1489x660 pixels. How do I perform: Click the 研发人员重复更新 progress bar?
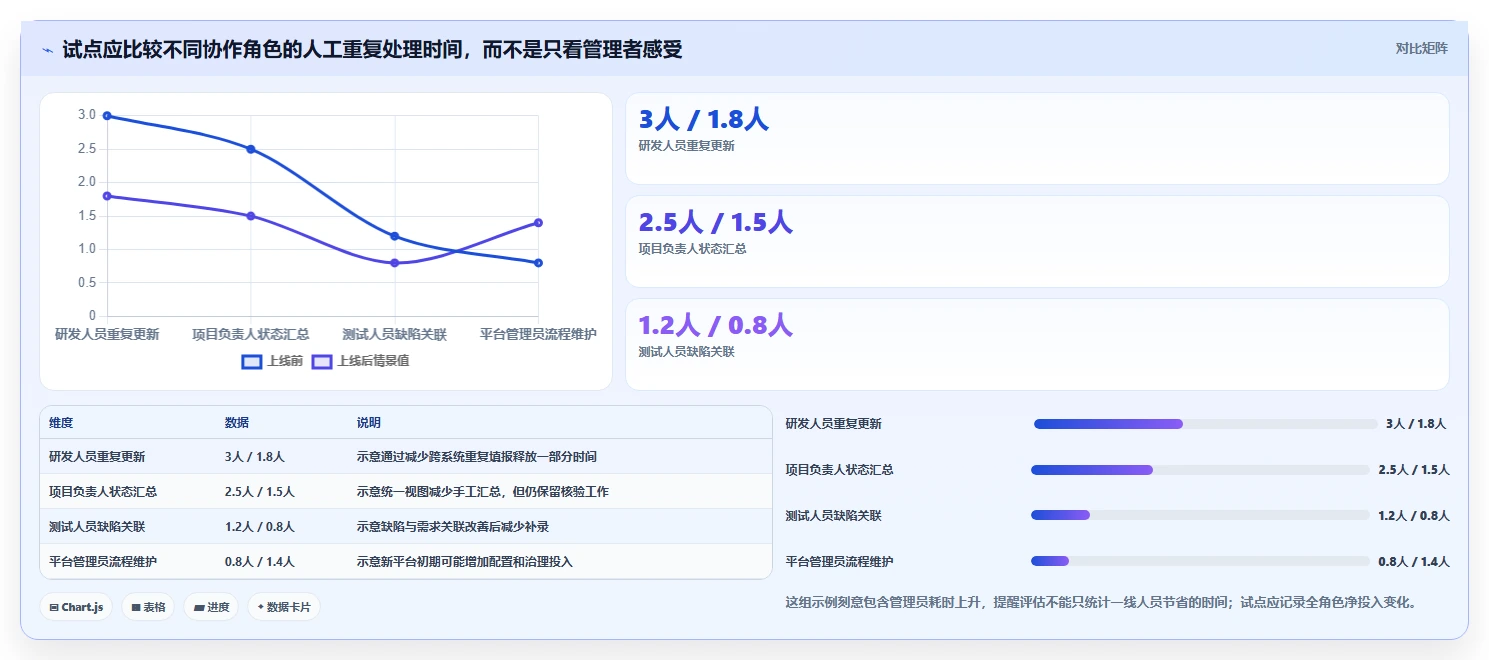click(x=1205, y=424)
